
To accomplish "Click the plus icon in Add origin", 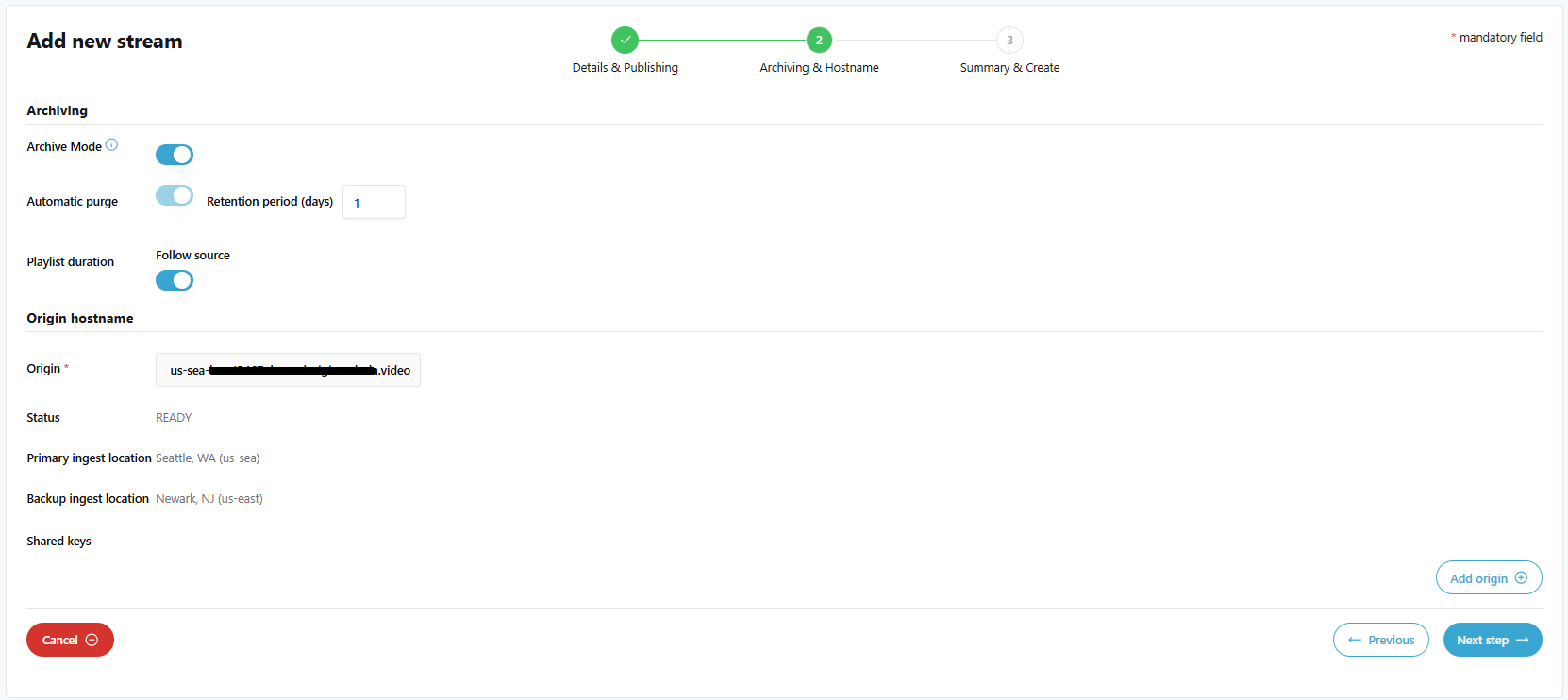I will (x=1521, y=578).
